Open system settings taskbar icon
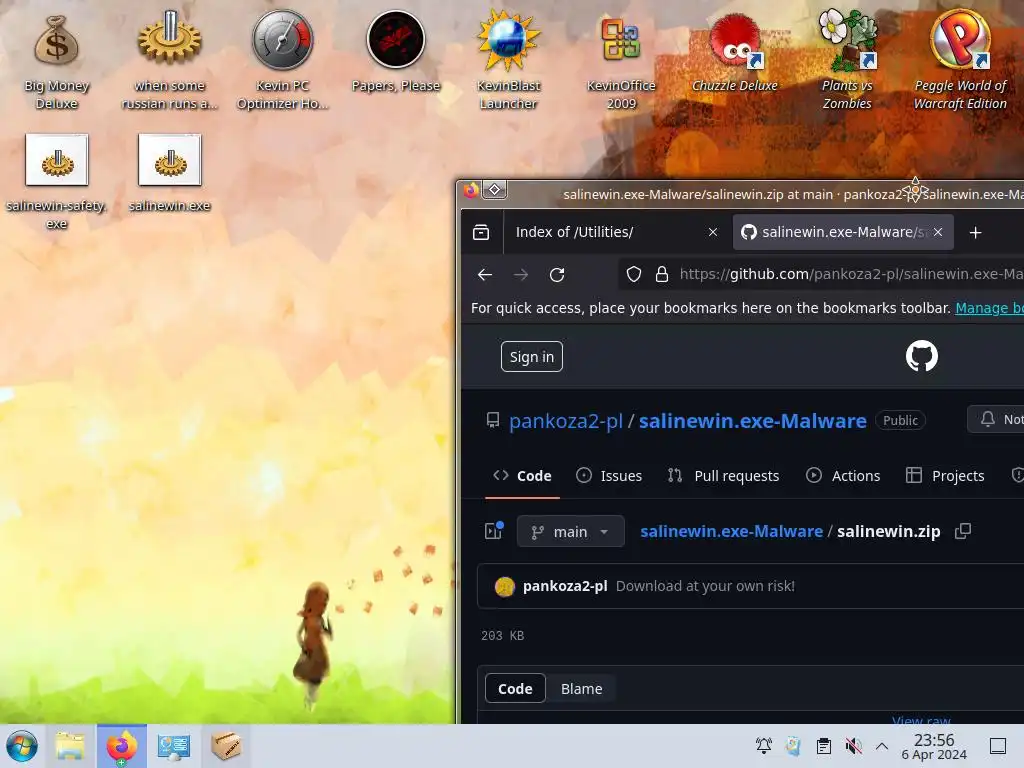Image resolution: width=1024 pixels, height=768 pixels. 174,746
